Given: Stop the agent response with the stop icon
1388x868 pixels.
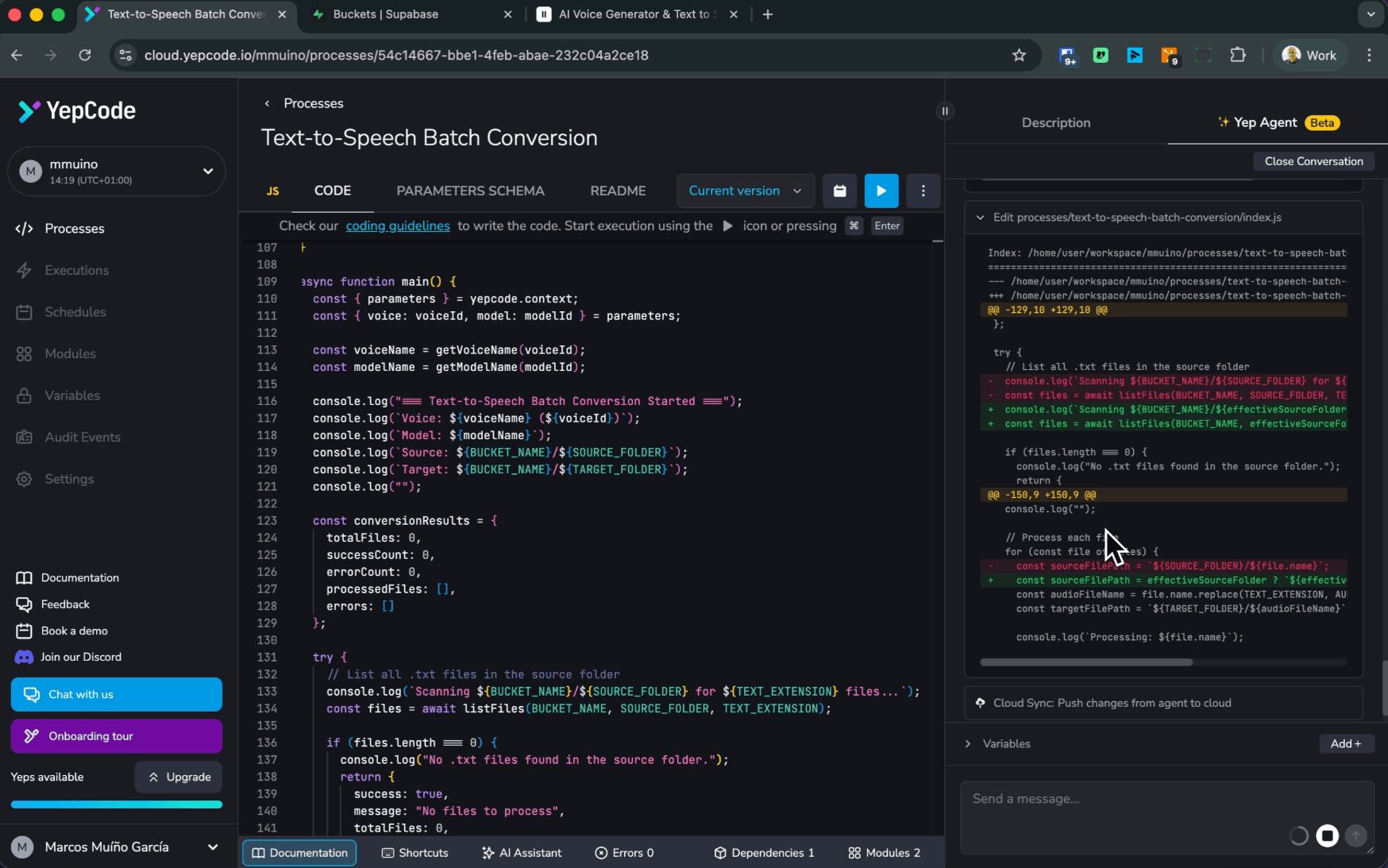Looking at the screenshot, I should [1327, 836].
